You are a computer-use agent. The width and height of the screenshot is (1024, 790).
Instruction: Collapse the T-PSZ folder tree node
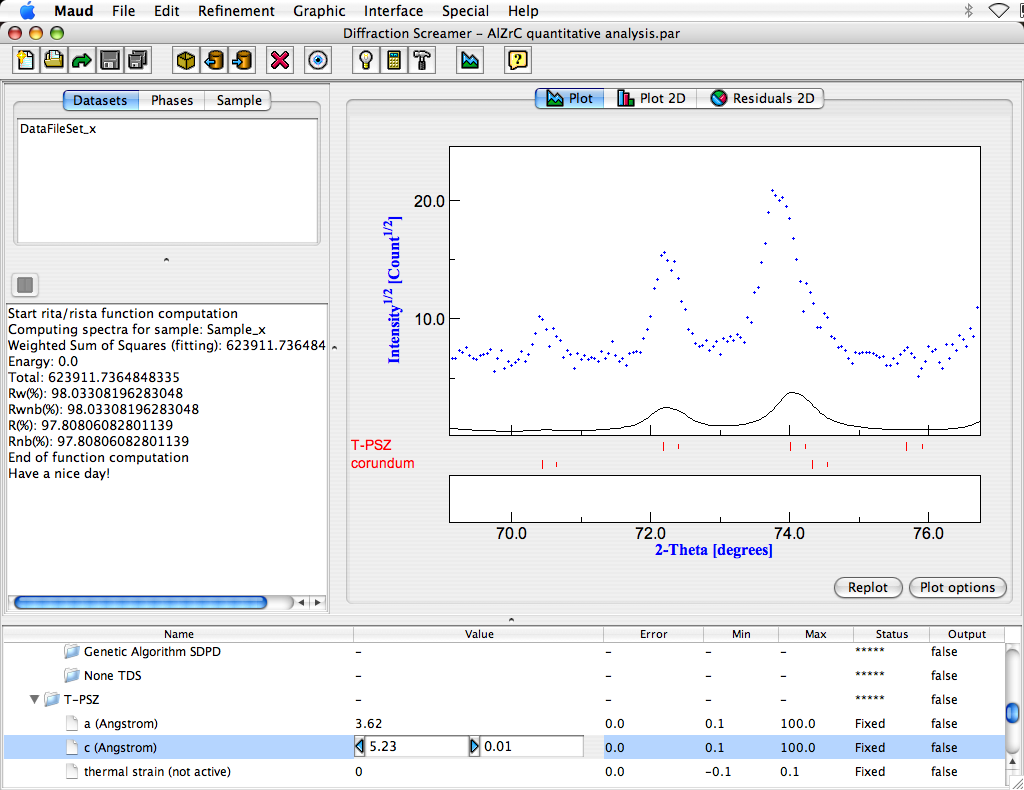tap(36, 700)
